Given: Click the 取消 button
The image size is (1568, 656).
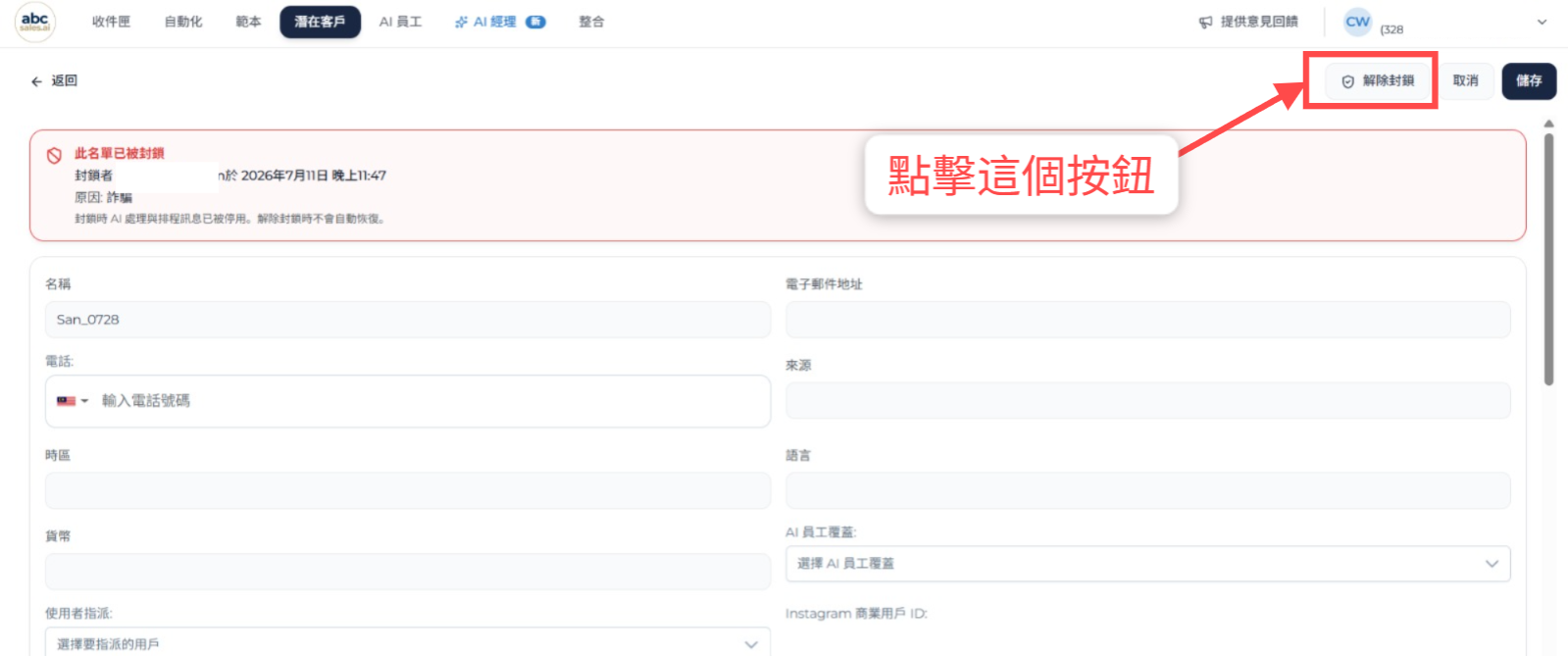Looking at the screenshot, I should coord(1465,81).
